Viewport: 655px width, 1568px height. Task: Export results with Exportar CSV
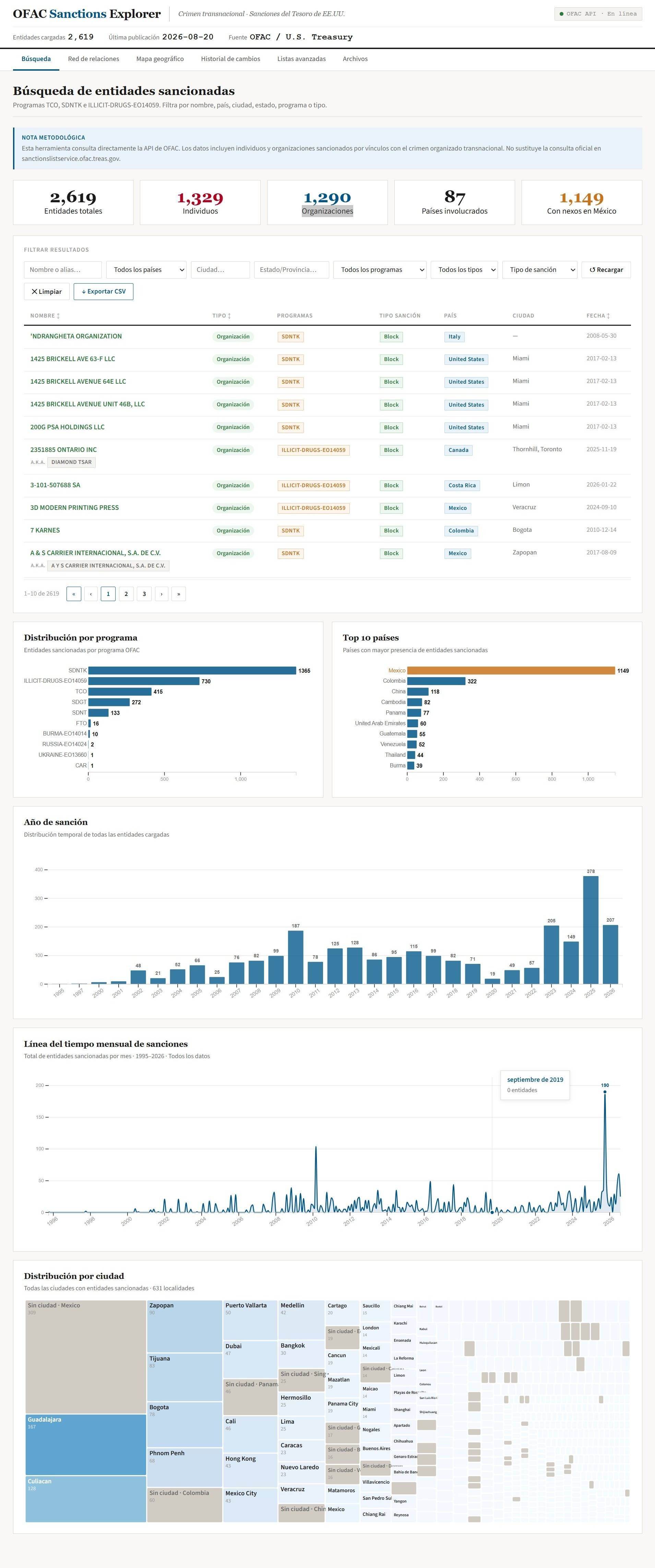pos(104,291)
